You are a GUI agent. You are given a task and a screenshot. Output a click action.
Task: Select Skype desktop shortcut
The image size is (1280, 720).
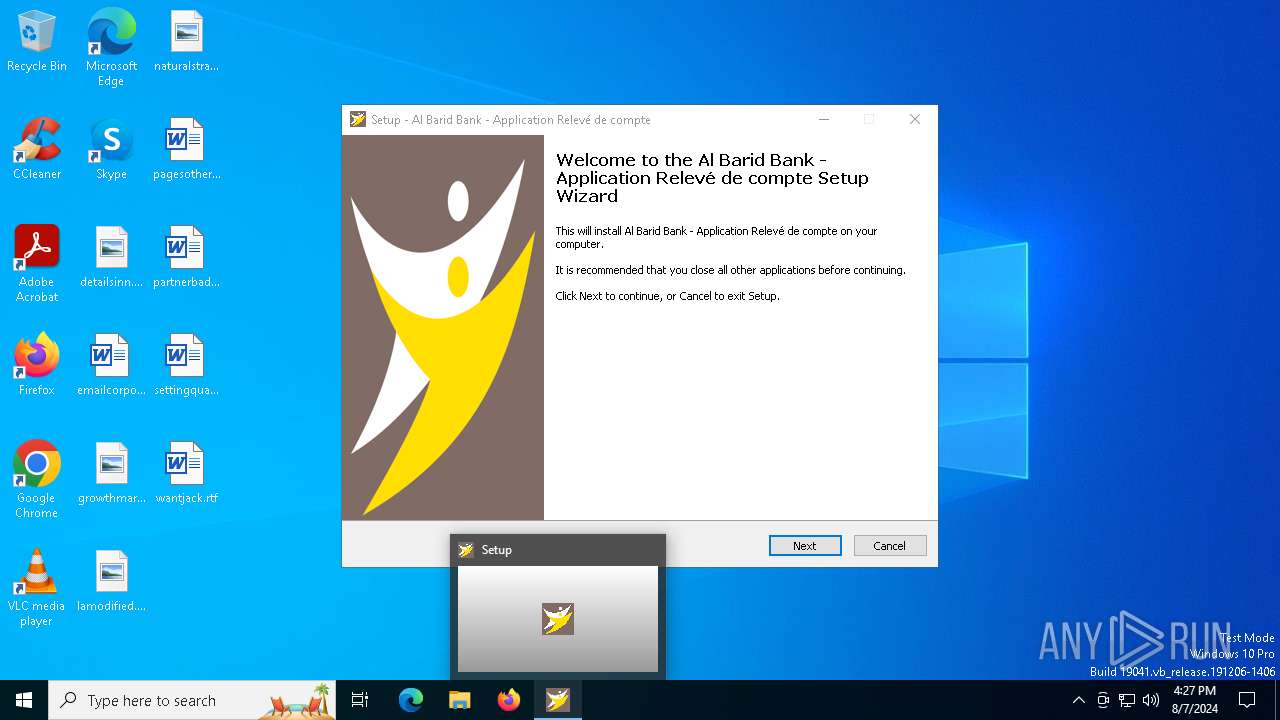tap(111, 150)
